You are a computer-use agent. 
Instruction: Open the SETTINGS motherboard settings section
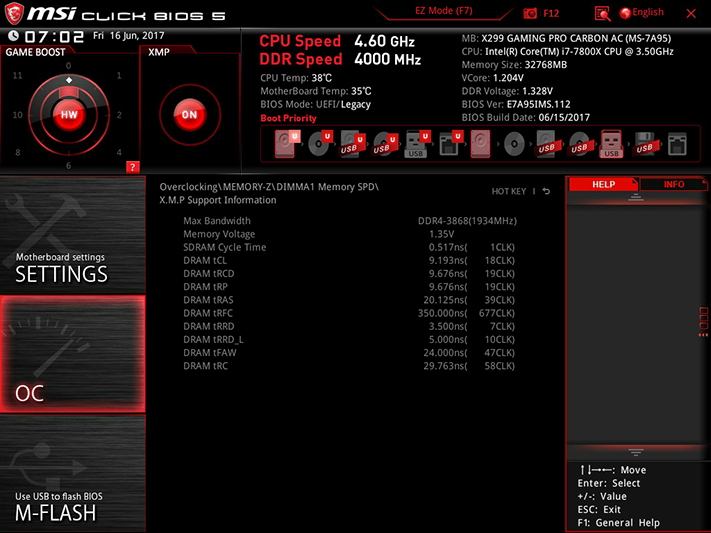(73, 235)
